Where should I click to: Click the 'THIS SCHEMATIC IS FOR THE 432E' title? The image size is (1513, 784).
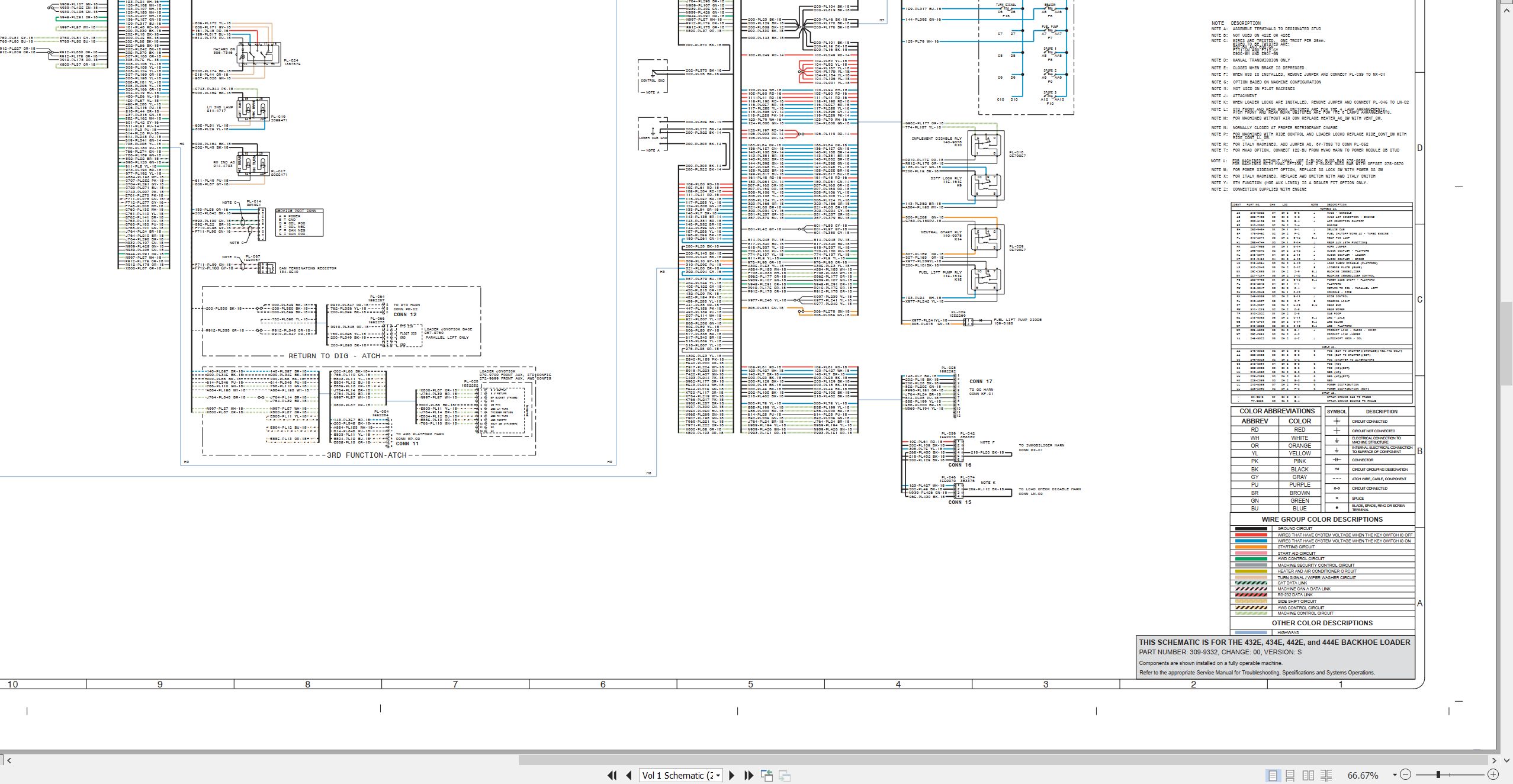click(x=1274, y=642)
